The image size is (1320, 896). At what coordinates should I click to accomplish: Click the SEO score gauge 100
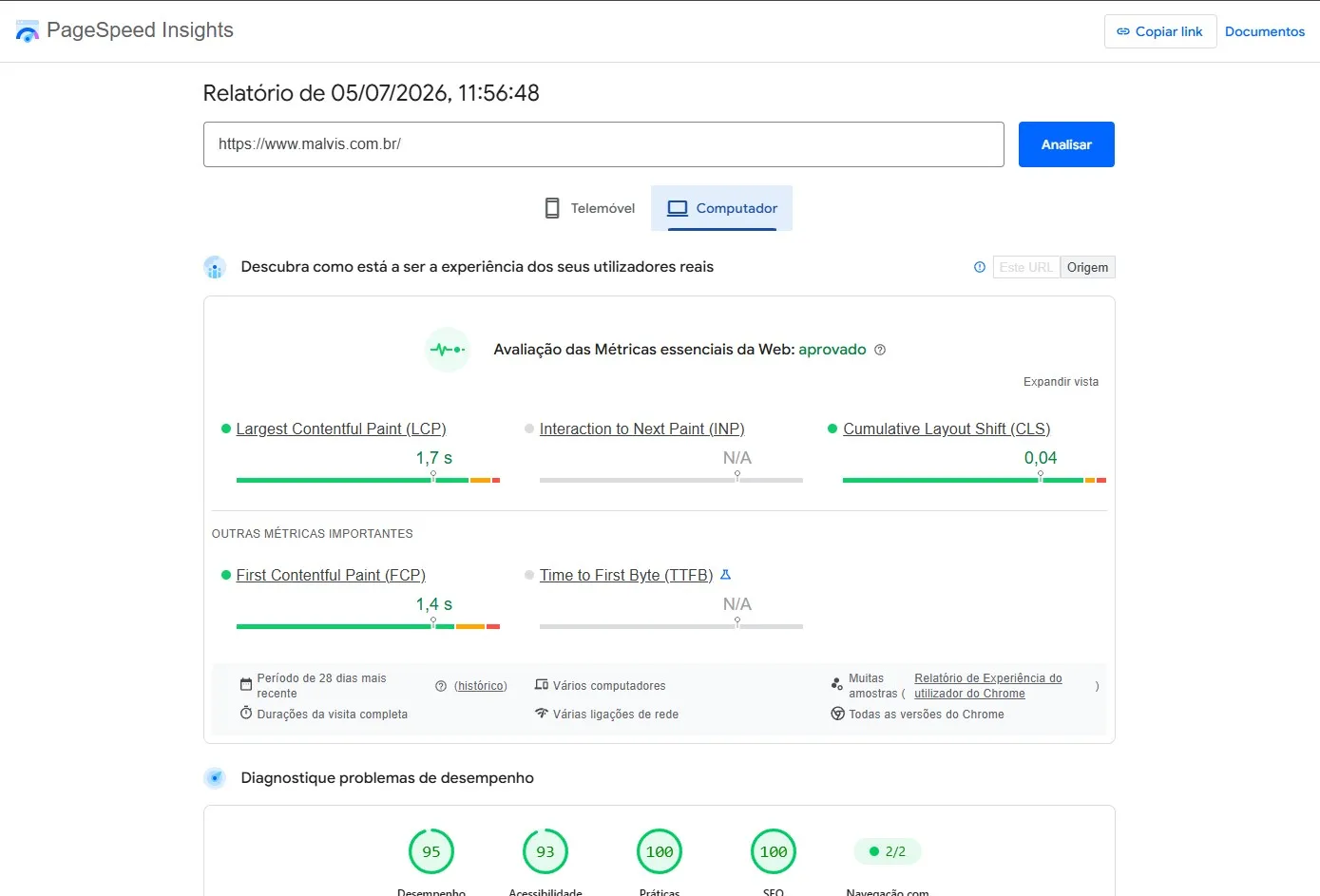[x=774, y=851]
